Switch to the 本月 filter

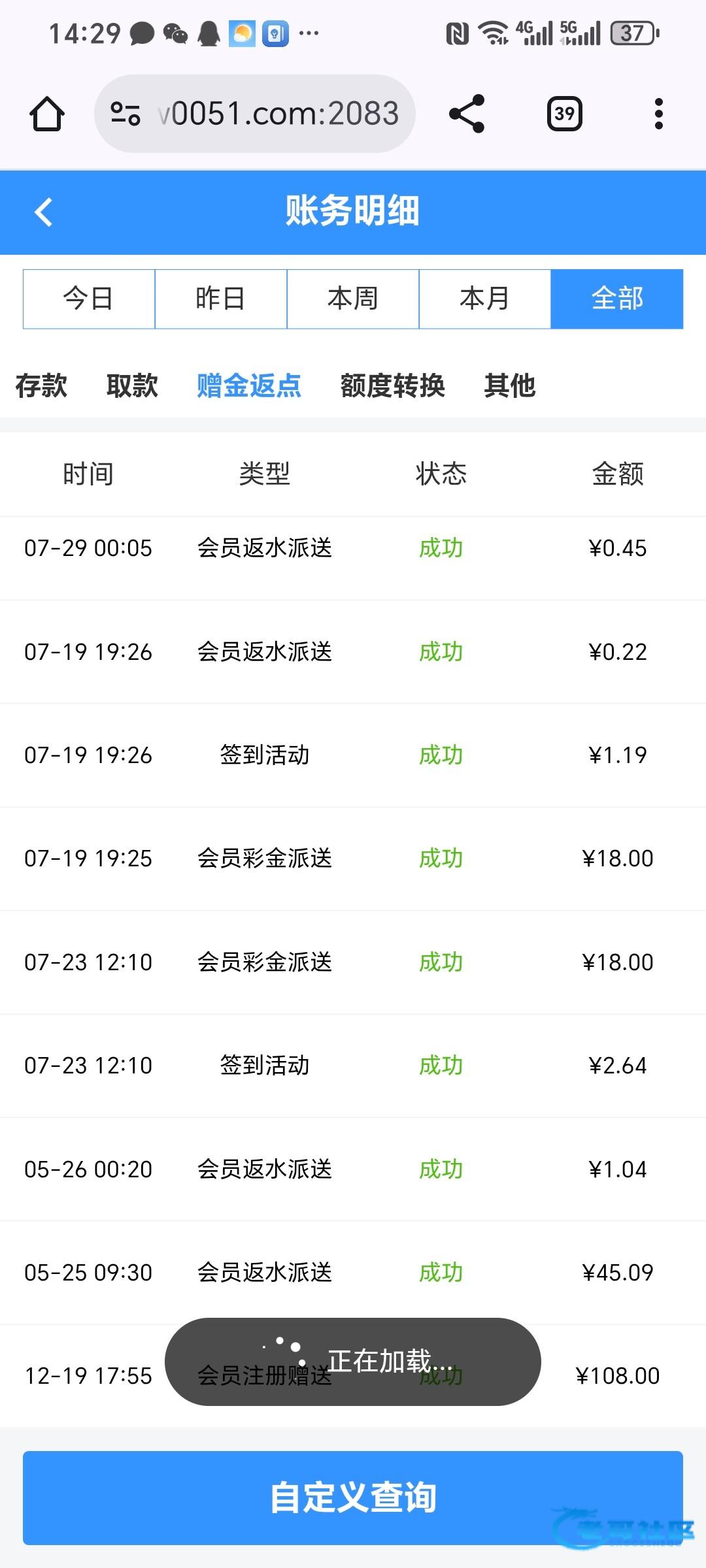(485, 299)
